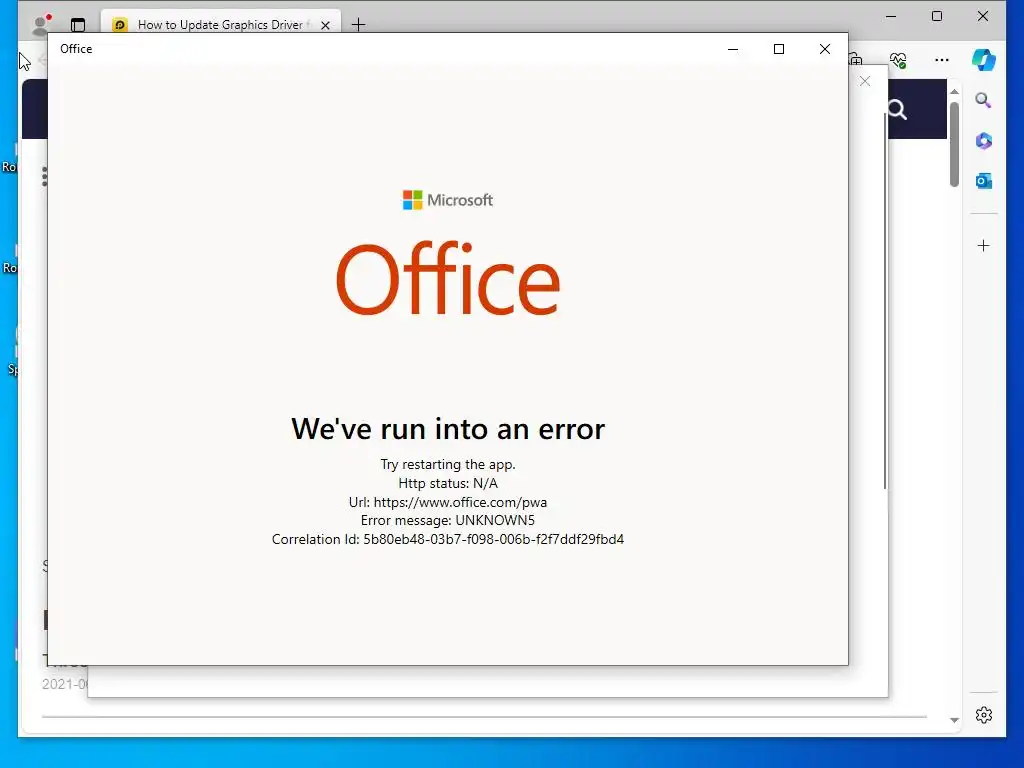Close the Edge browser window

(982, 16)
